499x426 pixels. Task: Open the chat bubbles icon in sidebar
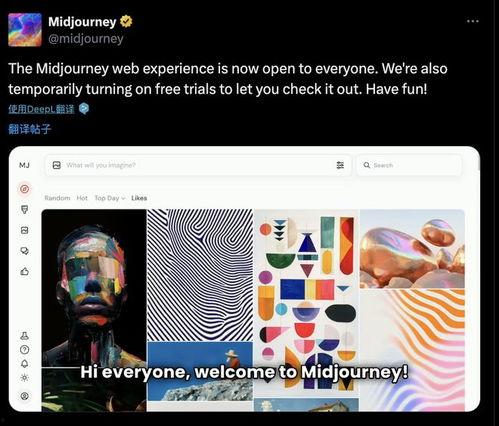(x=24, y=251)
